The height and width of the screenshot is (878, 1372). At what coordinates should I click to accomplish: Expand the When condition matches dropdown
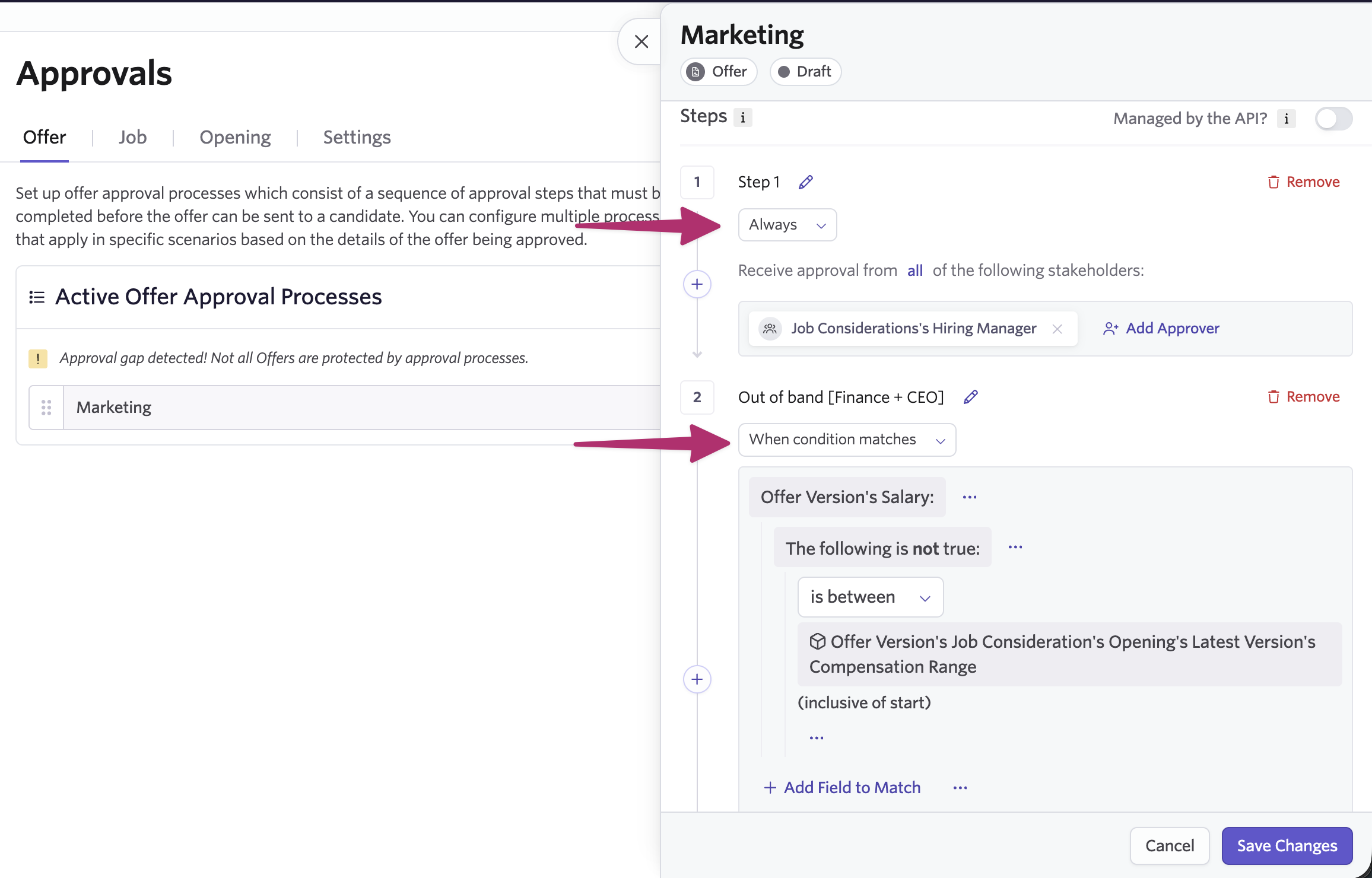coord(846,440)
